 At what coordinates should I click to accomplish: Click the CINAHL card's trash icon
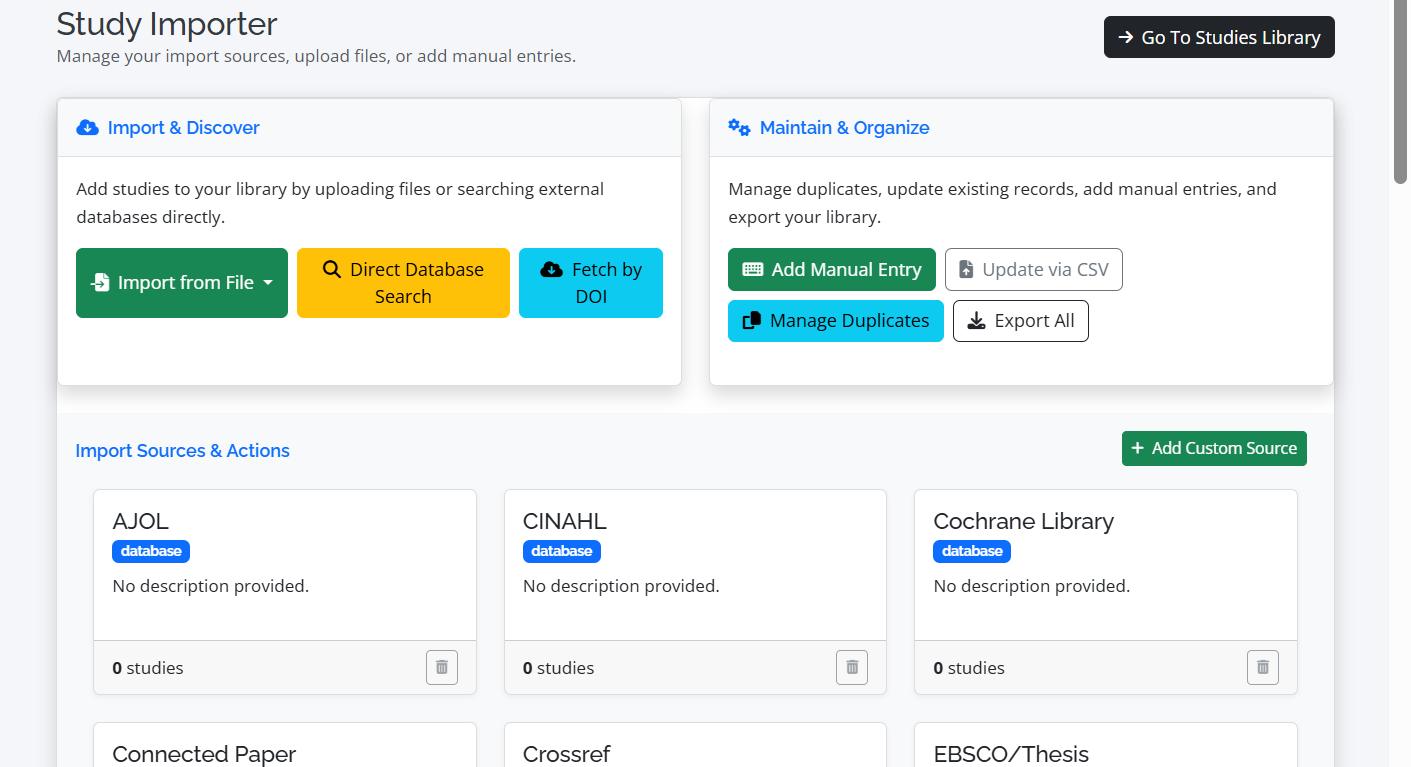pos(852,667)
